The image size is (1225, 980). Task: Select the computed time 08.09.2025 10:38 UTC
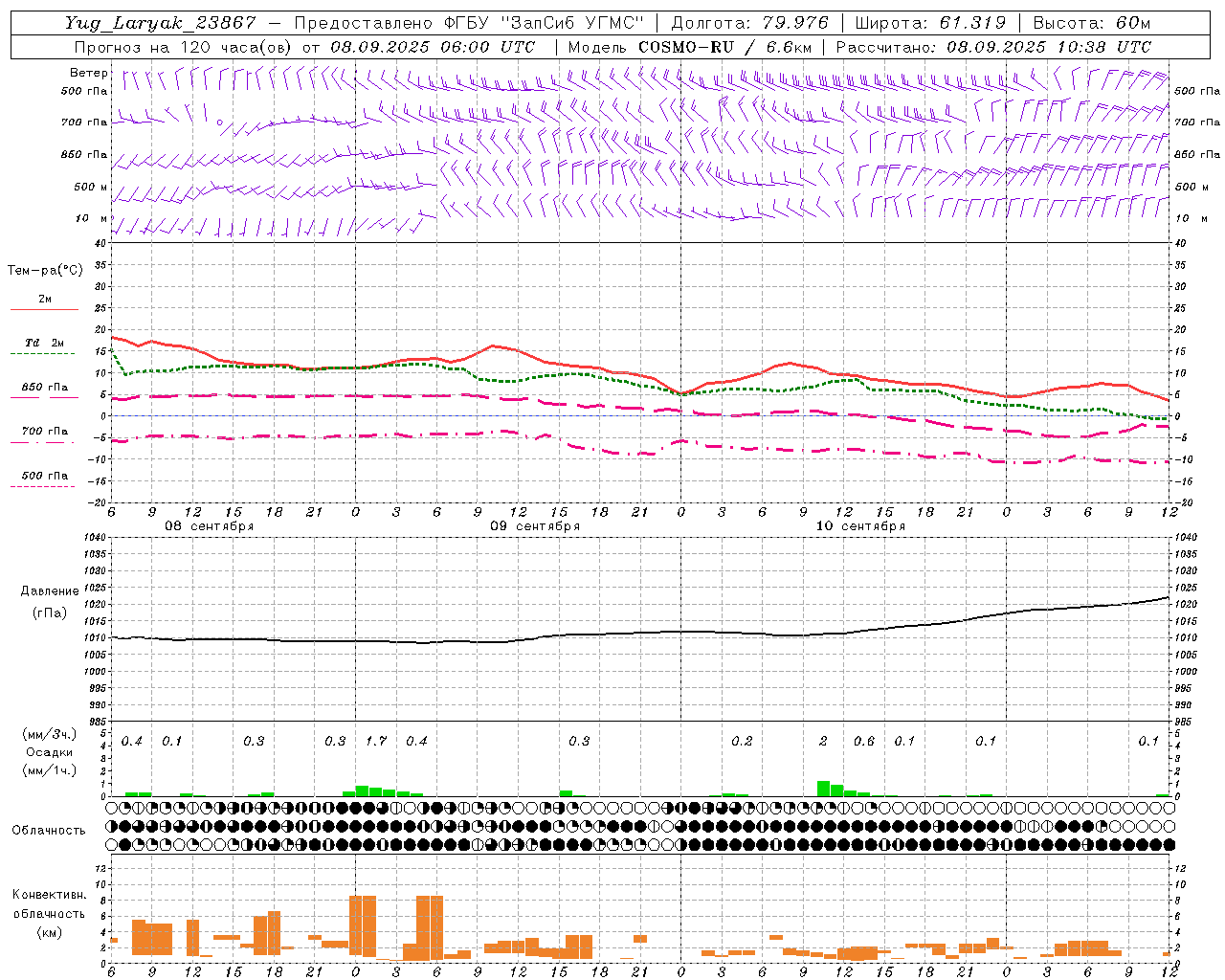tap(1049, 47)
